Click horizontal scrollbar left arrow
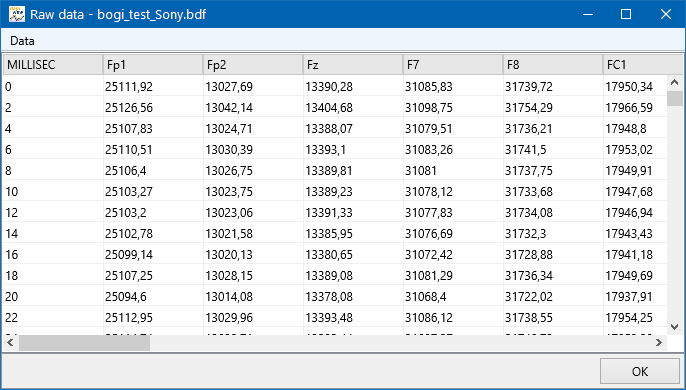Viewport: 686px width, 390px height. tap(10, 343)
